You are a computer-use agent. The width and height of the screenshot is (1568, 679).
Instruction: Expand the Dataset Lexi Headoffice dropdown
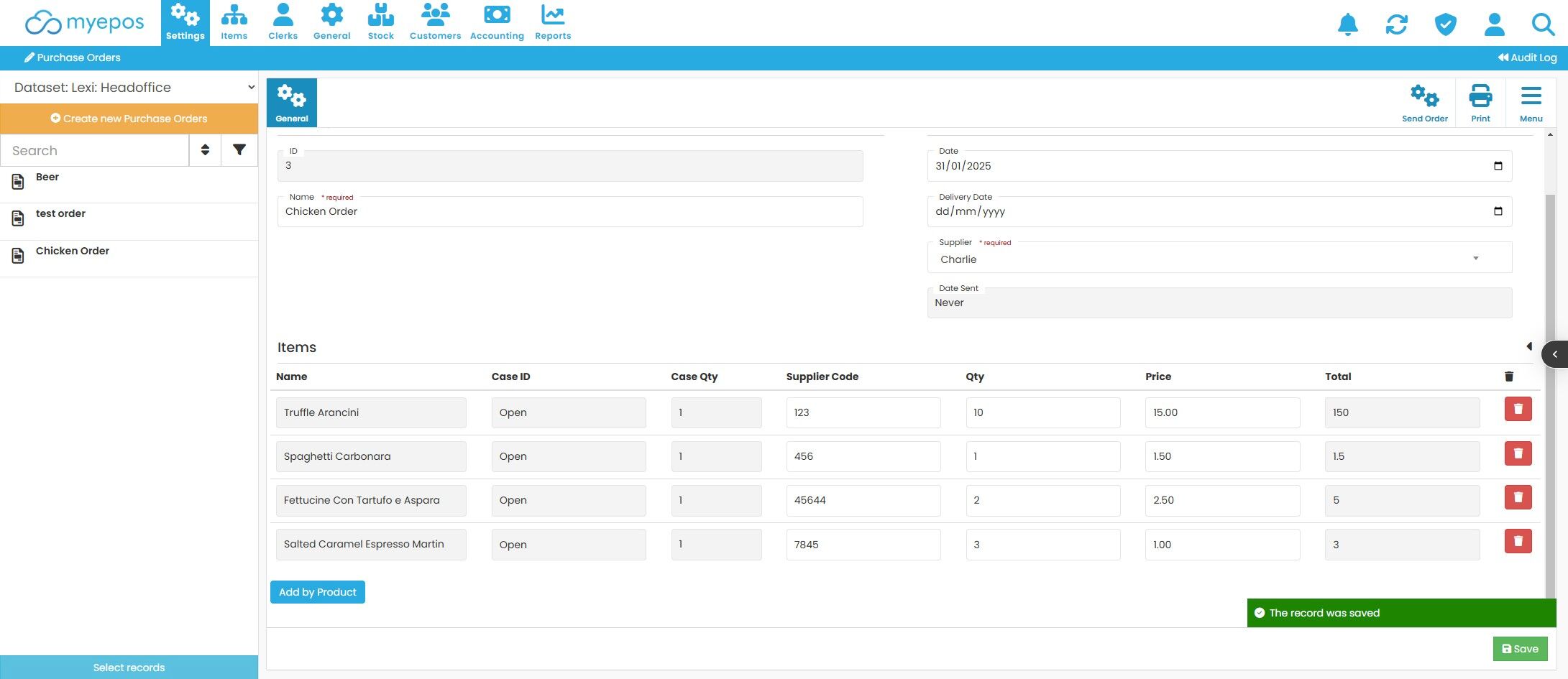[129, 88]
